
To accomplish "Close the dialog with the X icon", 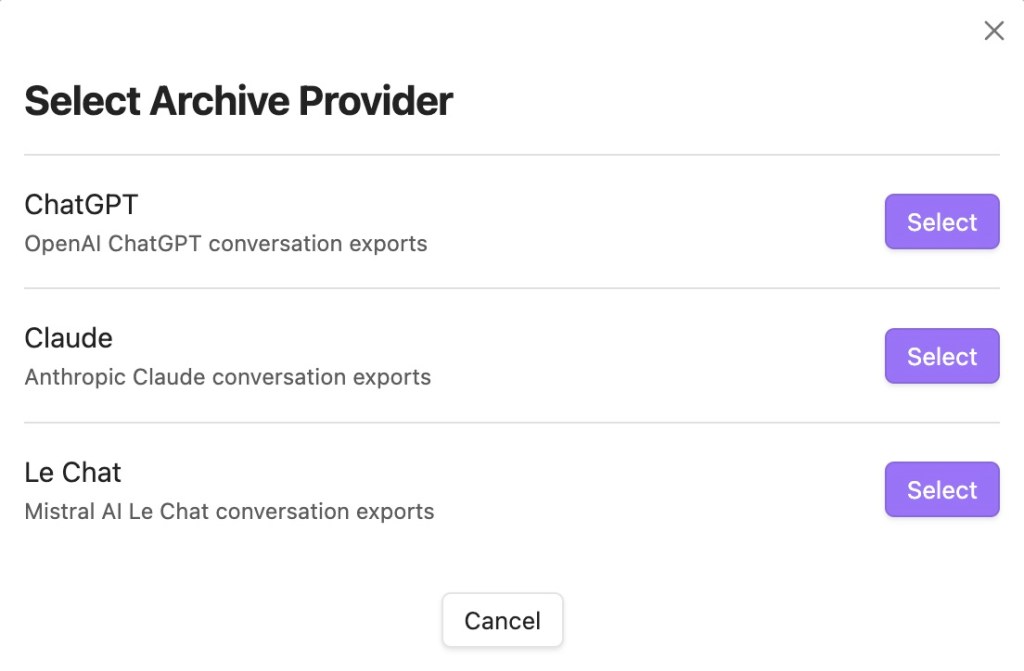I will (x=993, y=31).
